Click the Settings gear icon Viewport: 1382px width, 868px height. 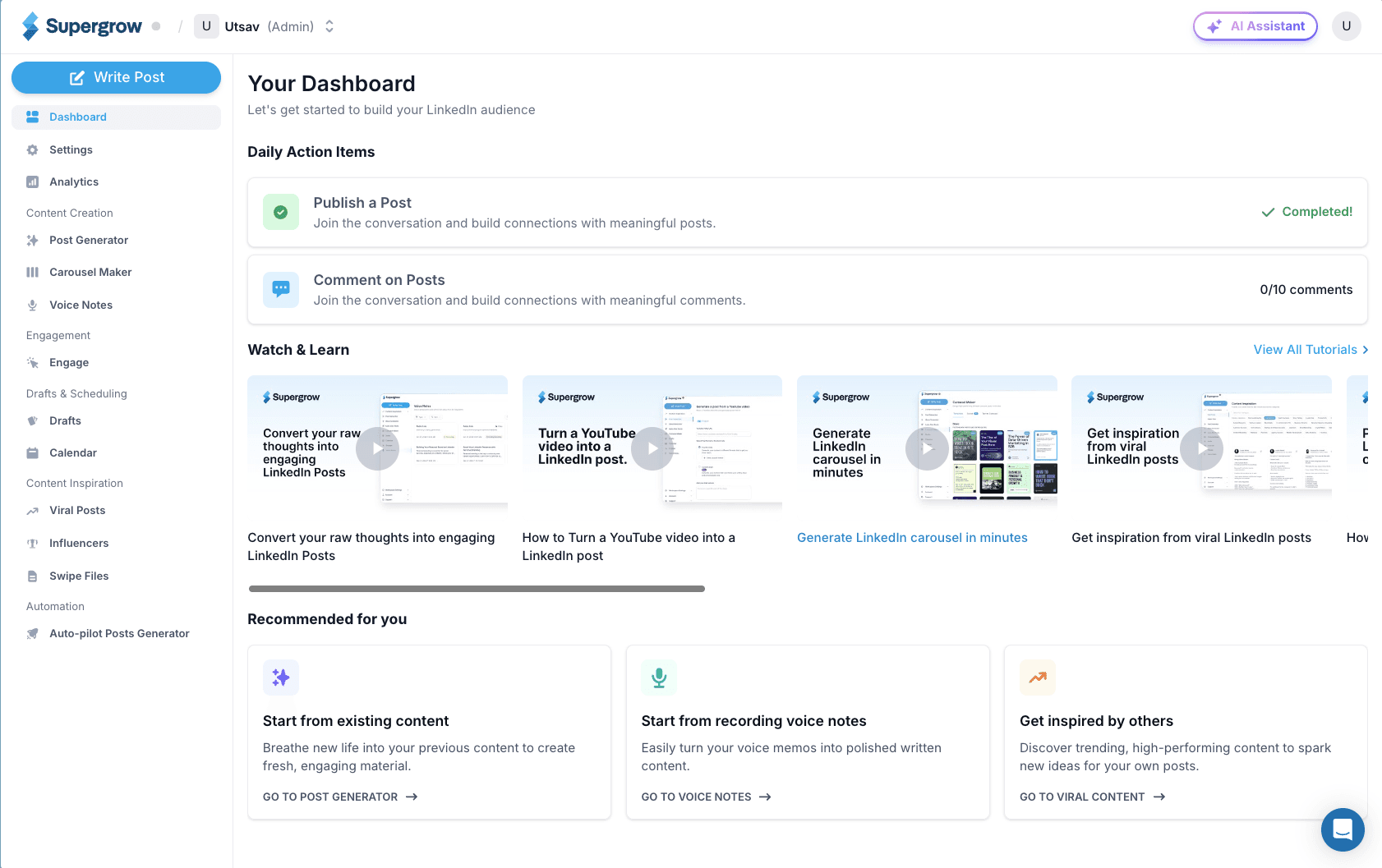[x=33, y=150]
